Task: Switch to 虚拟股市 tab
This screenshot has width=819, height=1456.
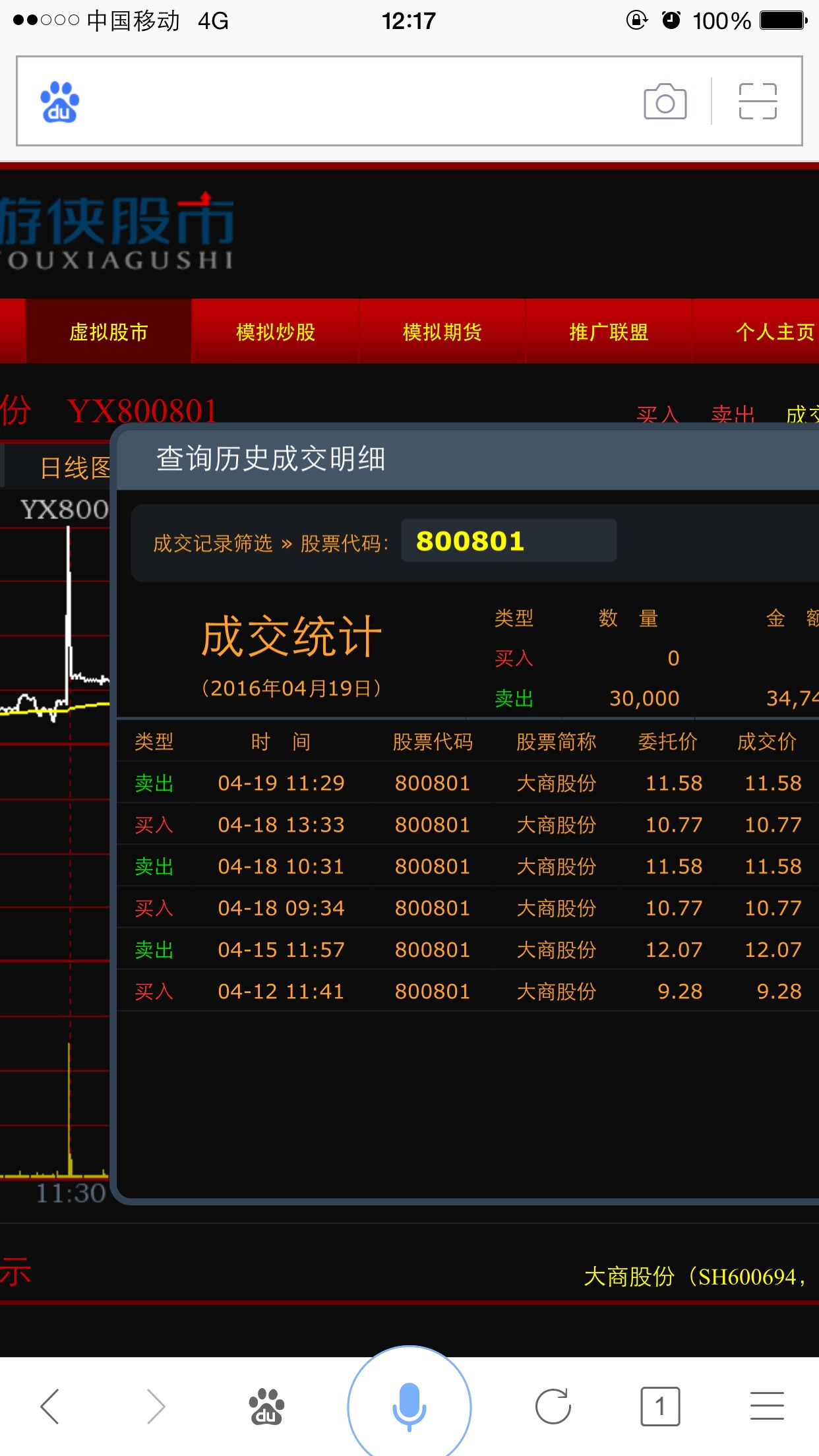Action: pyautogui.click(x=109, y=332)
